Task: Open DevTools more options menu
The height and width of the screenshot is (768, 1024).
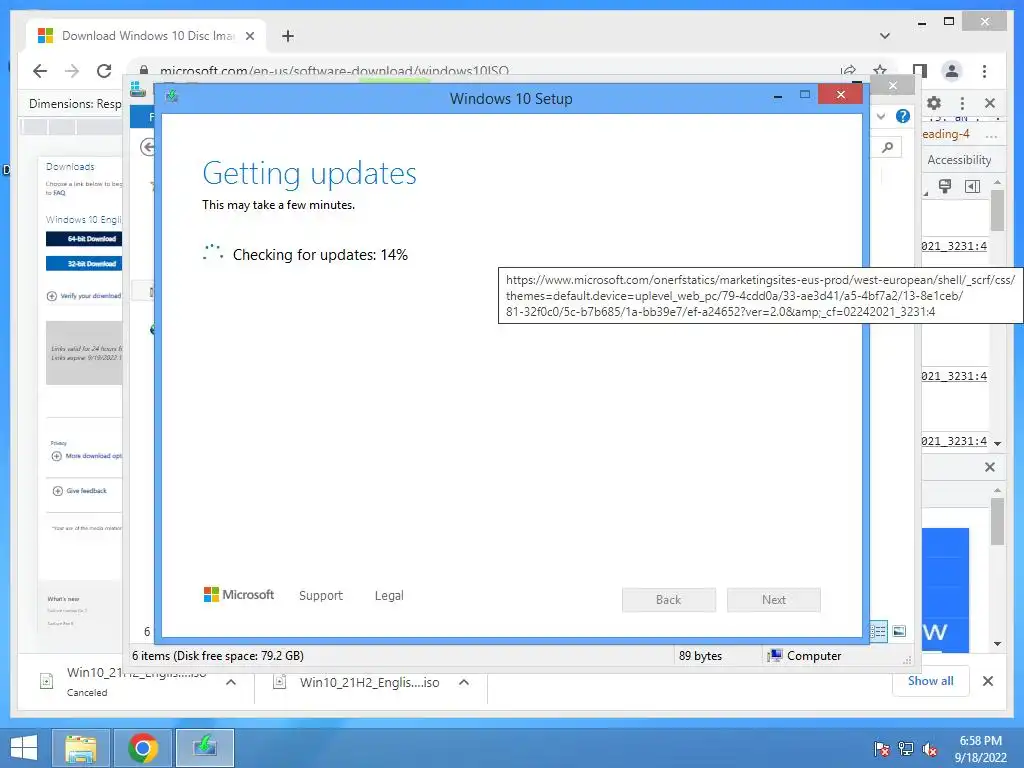Action: point(962,103)
